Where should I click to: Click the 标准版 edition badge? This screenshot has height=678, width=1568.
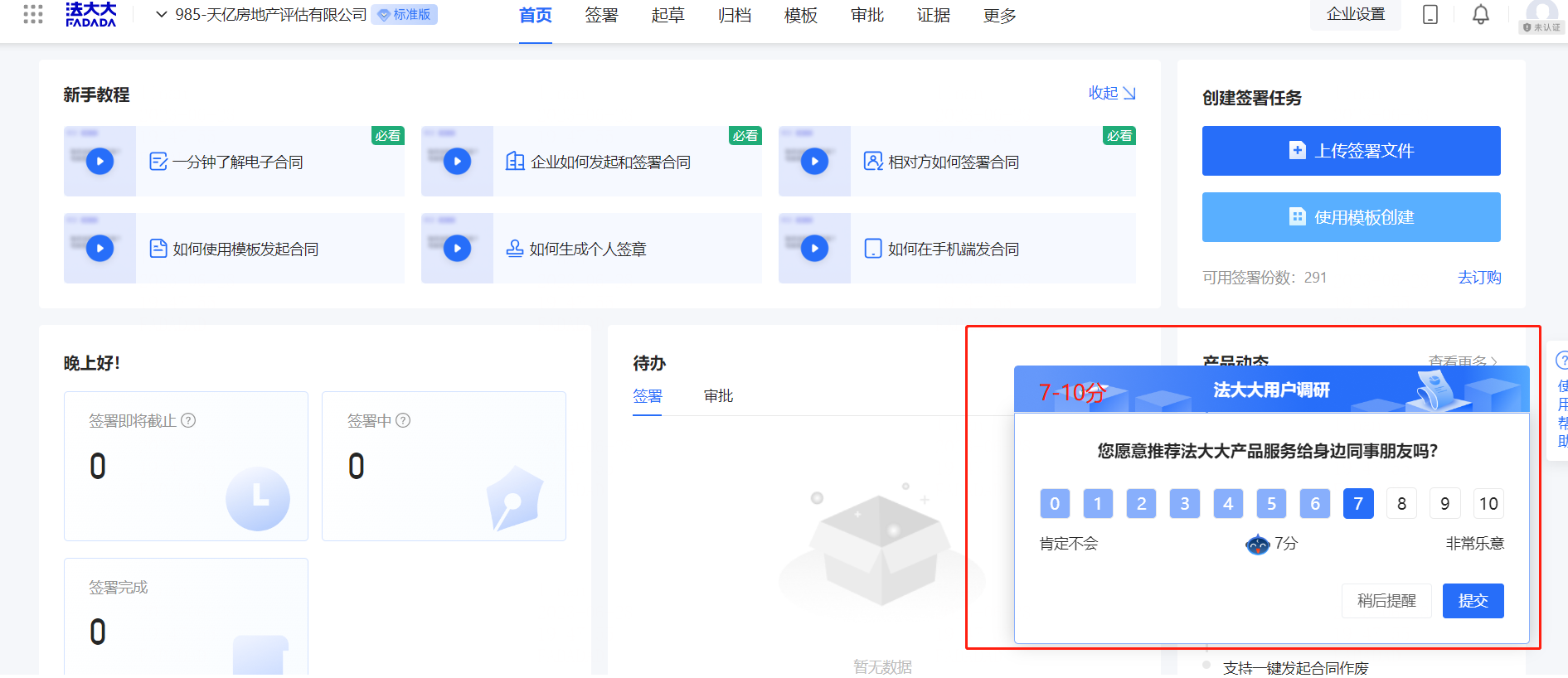click(405, 15)
